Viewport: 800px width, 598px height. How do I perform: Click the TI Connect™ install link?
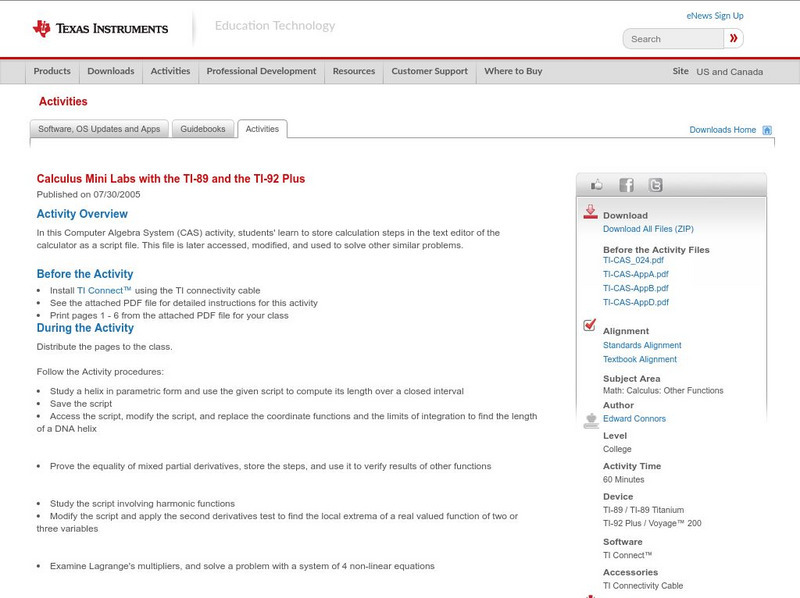point(104,290)
